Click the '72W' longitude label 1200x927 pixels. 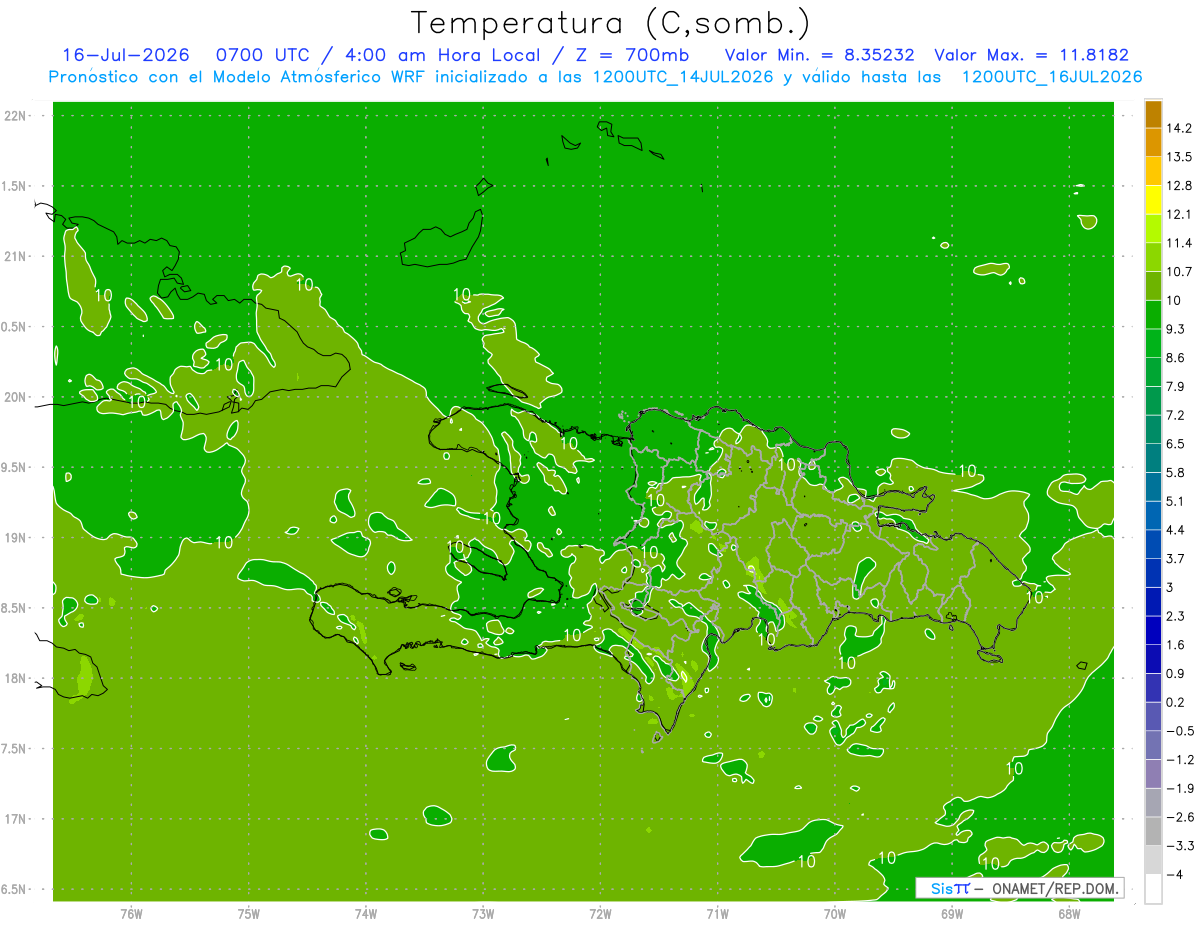pos(600,914)
